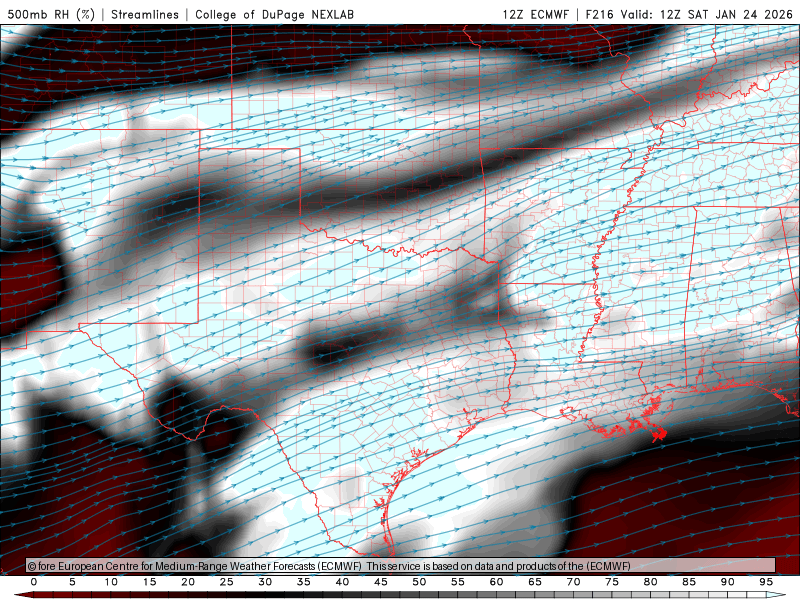Click the 25 label on the color scale
Image resolution: width=800 pixels, height=600 pixels.
tap(227, 582)
